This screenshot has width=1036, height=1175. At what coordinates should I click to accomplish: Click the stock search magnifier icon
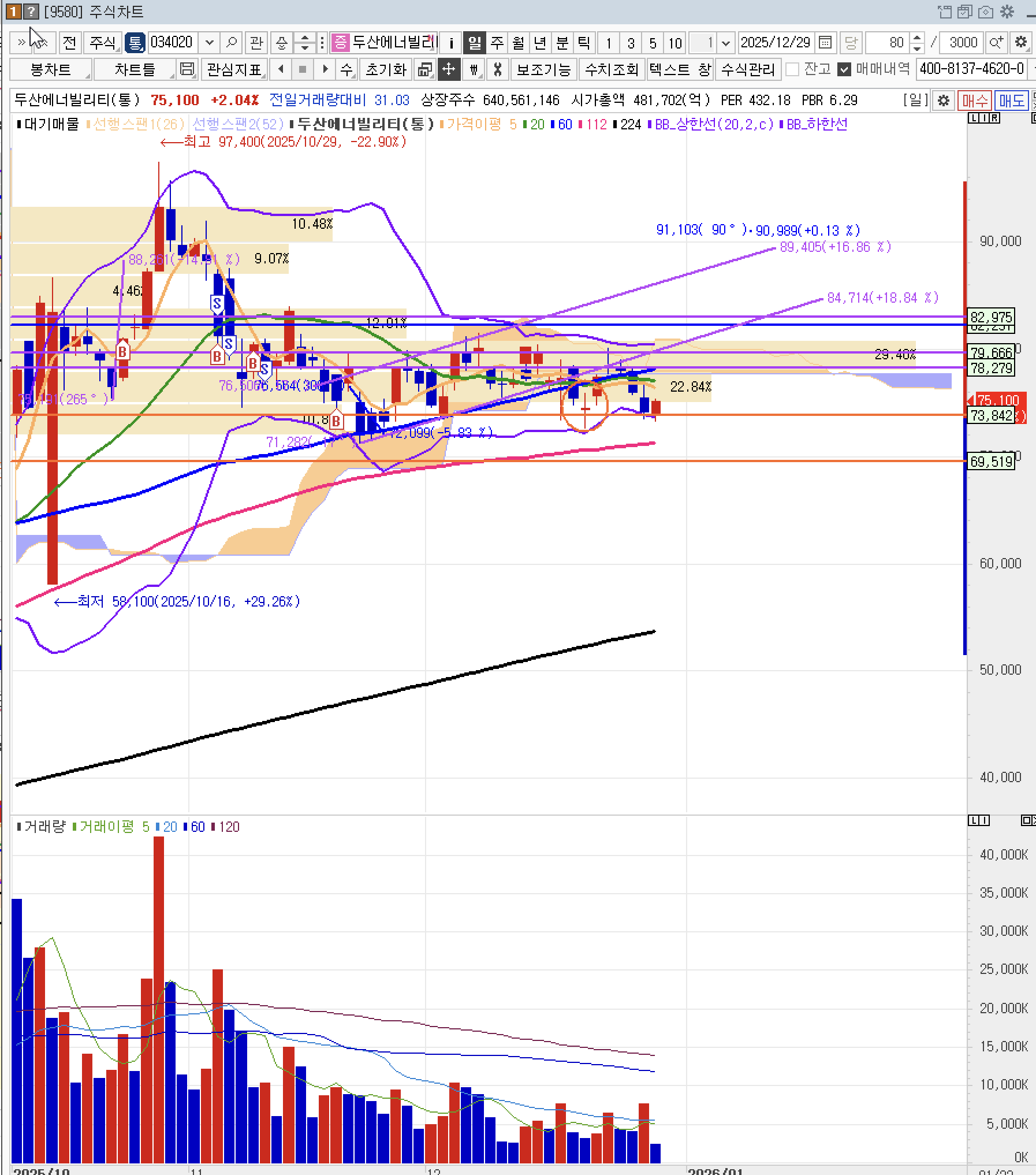click(x=231, y=43)
